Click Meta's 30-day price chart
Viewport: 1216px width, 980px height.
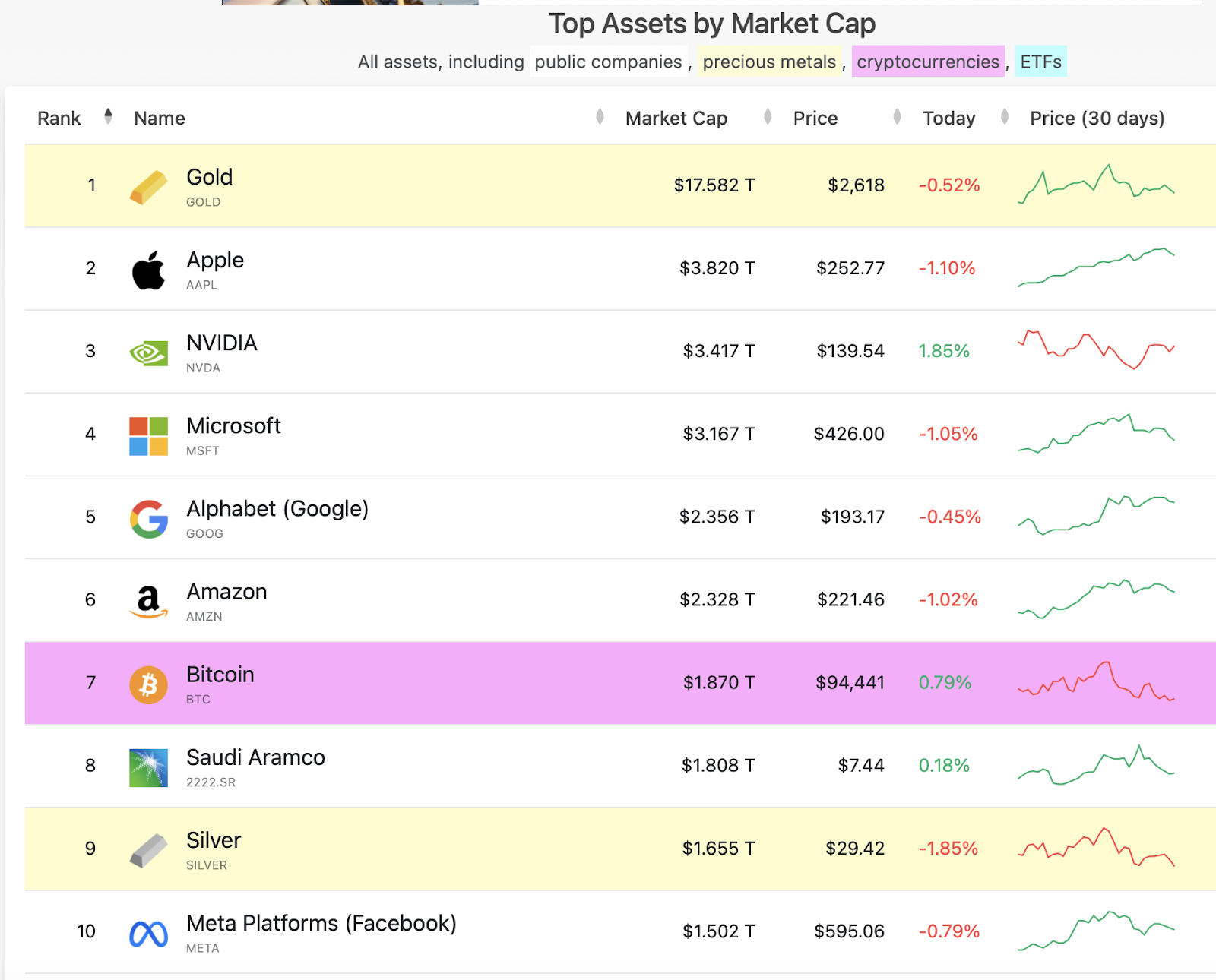pos(1096,931)
